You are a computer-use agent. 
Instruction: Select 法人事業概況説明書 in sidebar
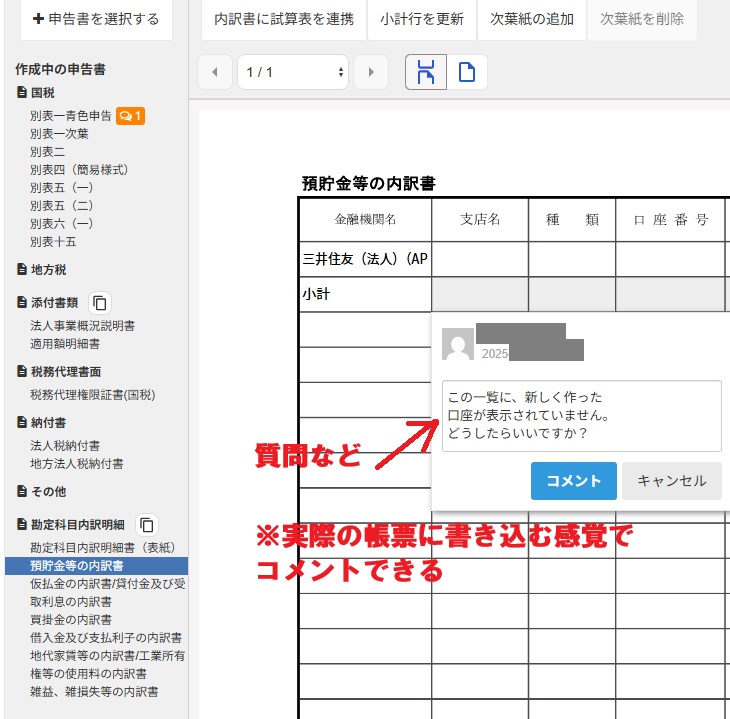point(83,326)
